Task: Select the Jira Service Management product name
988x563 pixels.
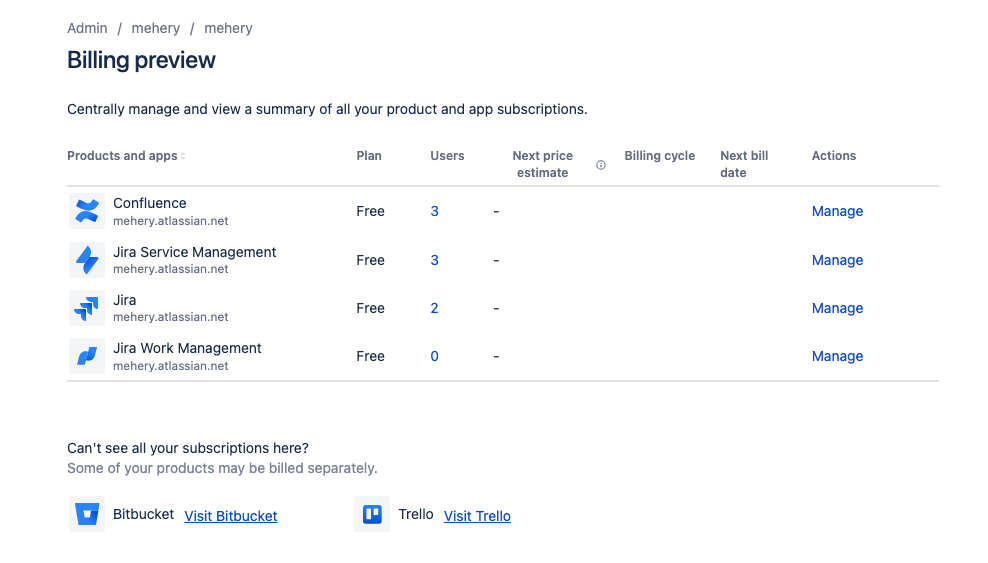Action: [195, 252]
